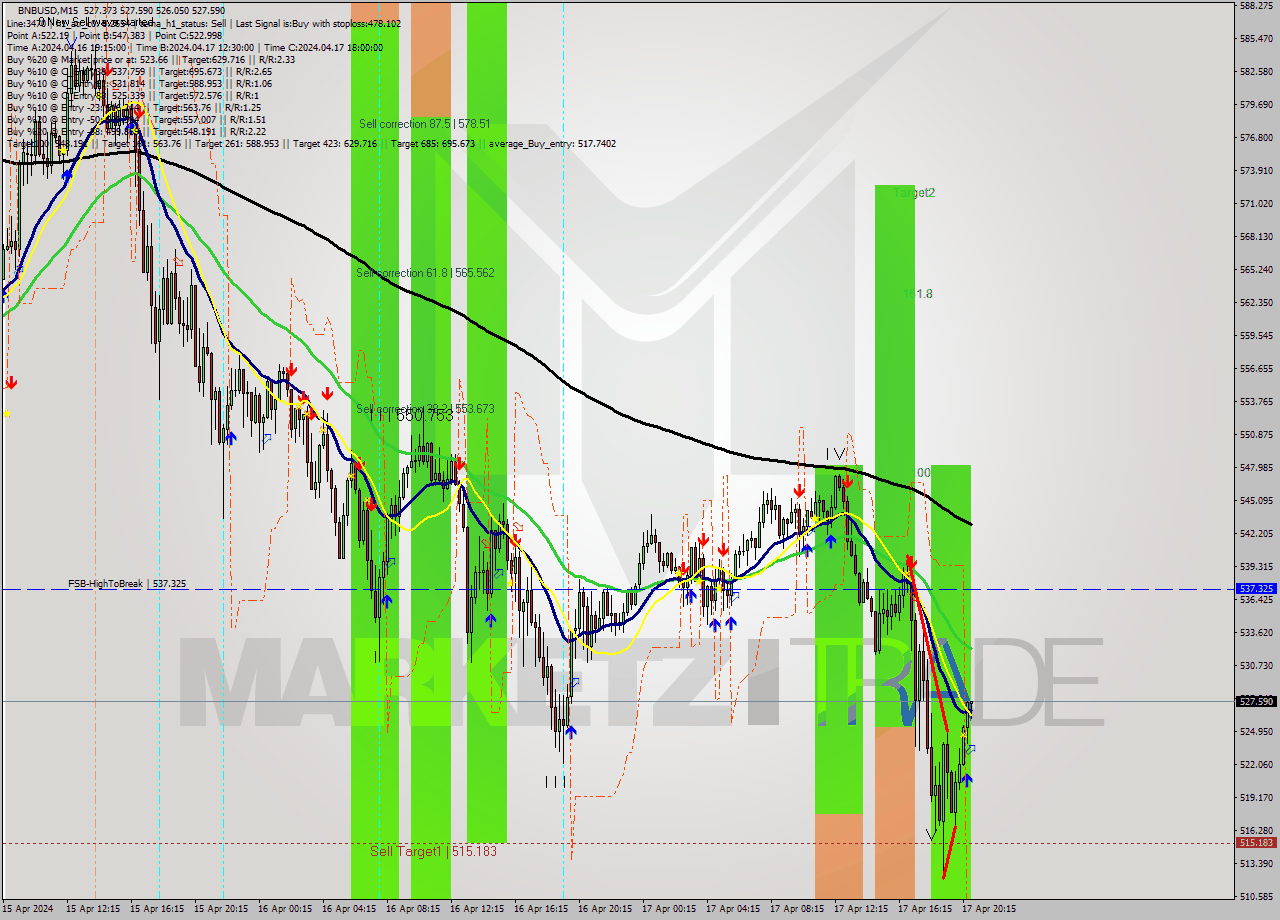Click the '16 Apr 08:15' time axis label
This screenshot has width=1280, height=920.
(x=413, y=909)
